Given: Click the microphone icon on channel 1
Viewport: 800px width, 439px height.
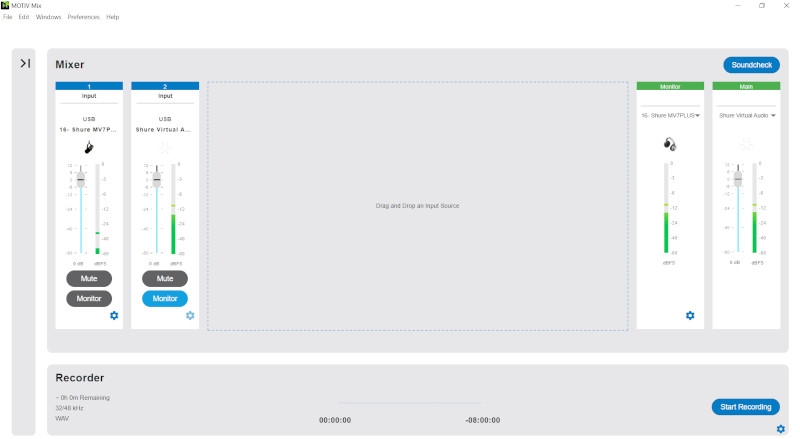Looking at the screenshot, I should point(89,147).
